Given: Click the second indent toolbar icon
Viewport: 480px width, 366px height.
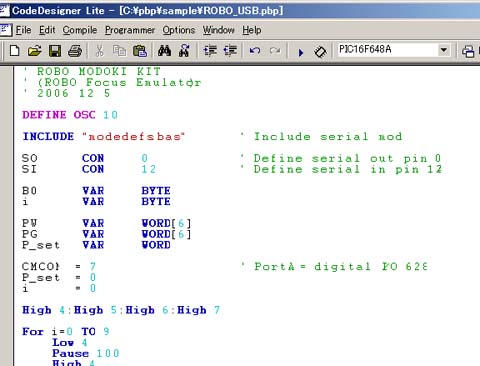Looking at the screenshot, I should pyautogui.click(x=230, y=51).
